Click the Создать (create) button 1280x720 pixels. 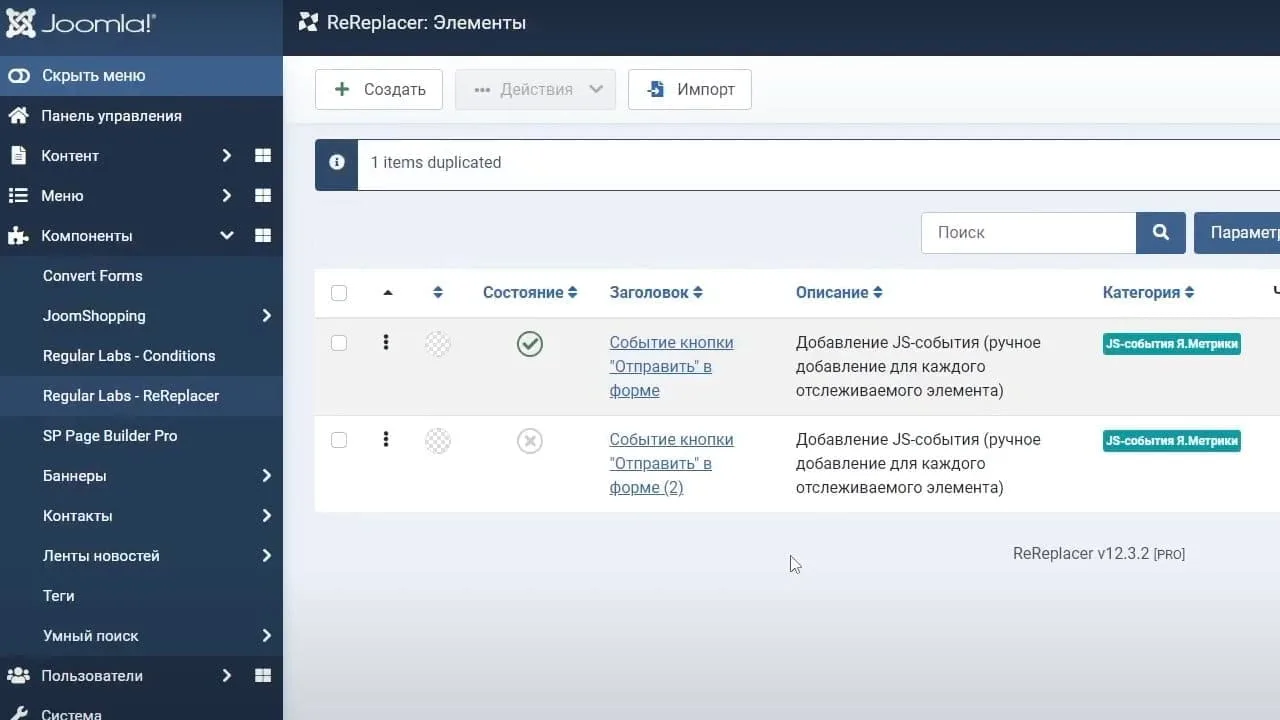(x=379, y=90)
